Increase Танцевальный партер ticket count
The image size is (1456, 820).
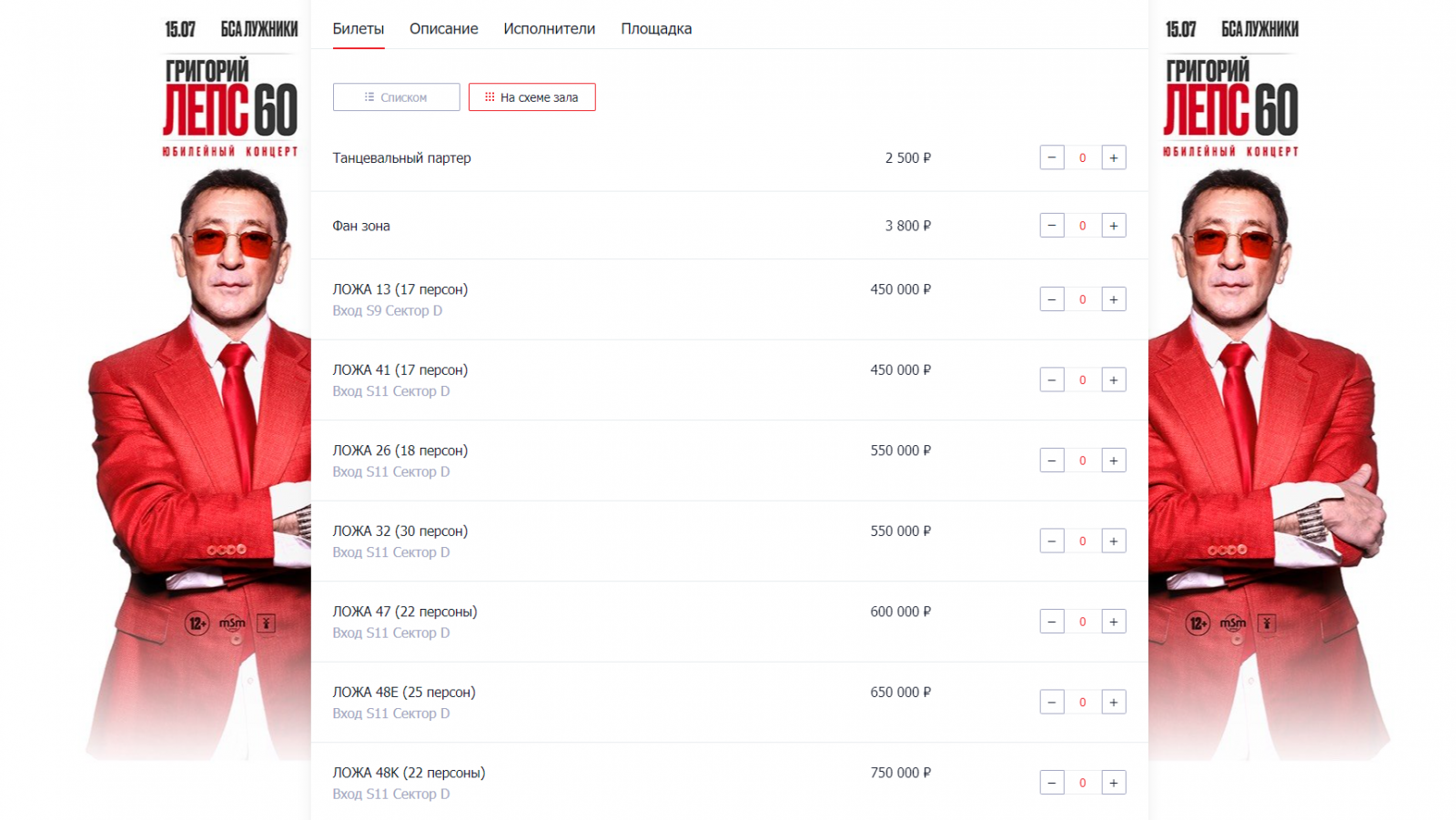tap(1114, 157)
